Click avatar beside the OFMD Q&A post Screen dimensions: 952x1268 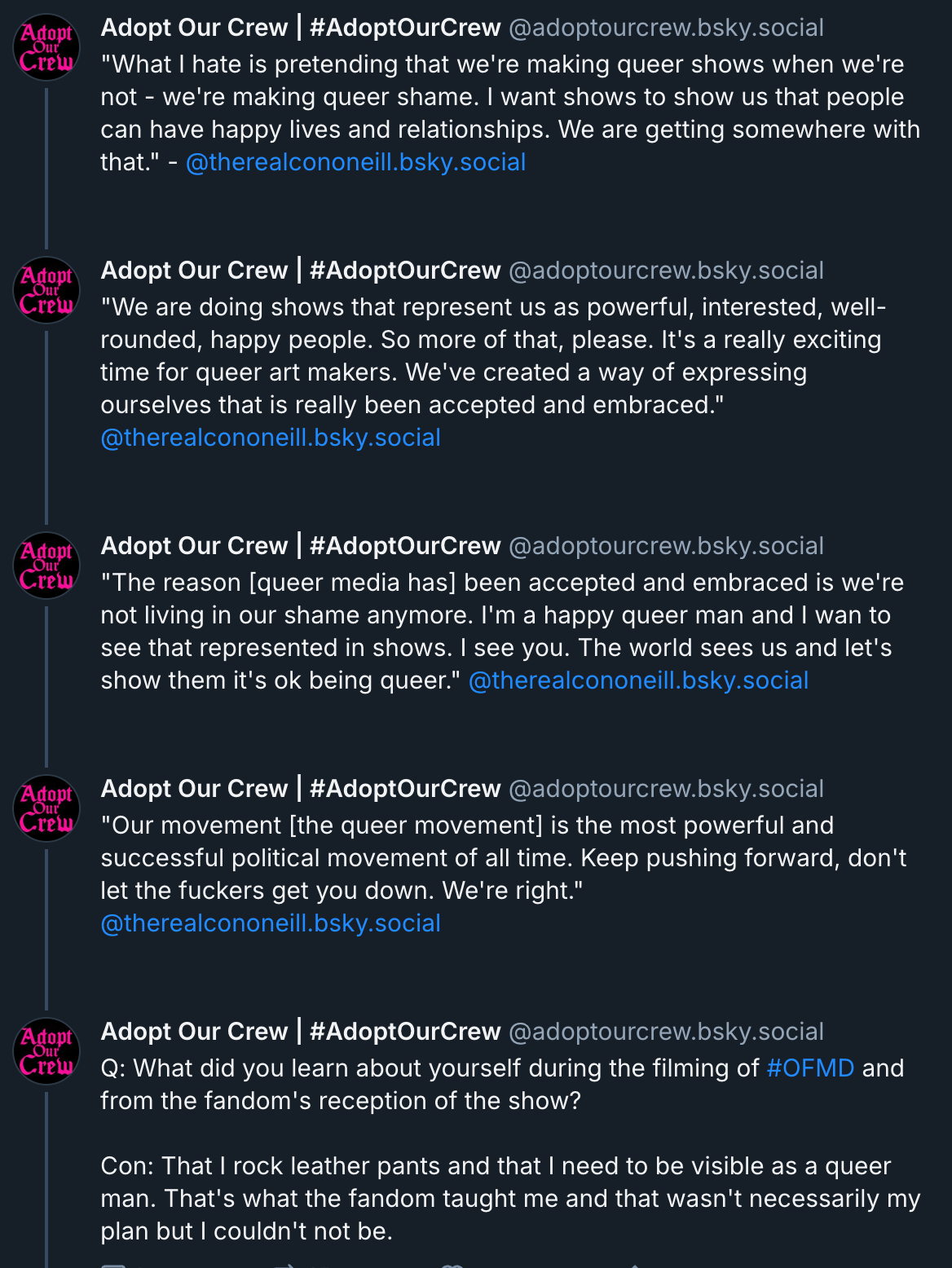(46, 1052)
